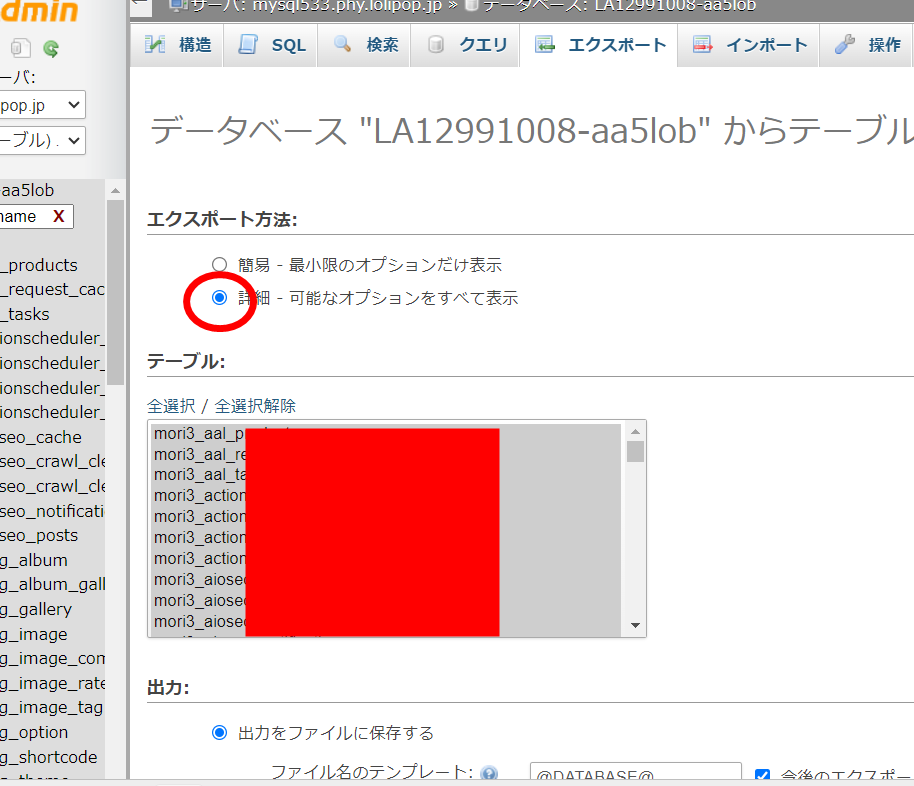The width and height of the screenshot is (914, 786).
Task: Collapse sidebar using the left arrow icon
Action: pos(140,5)
